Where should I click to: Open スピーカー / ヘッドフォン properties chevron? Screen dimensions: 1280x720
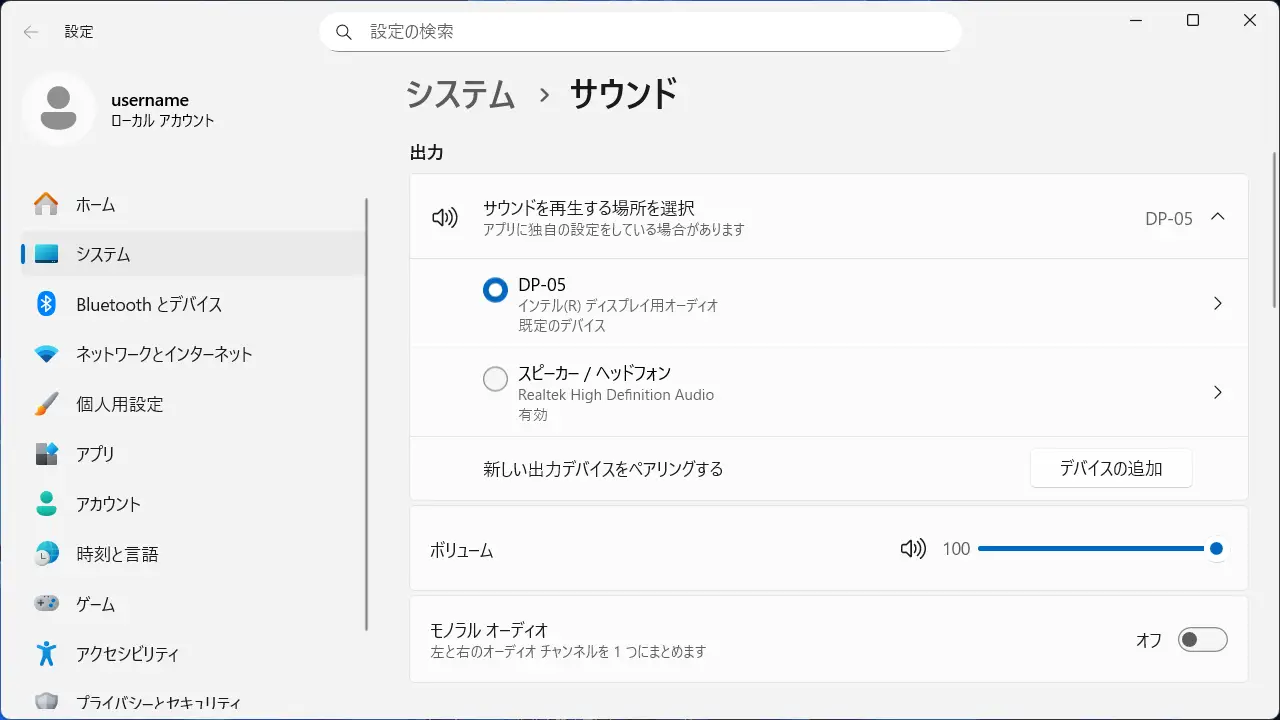pyautogui.click(x=1217, y=392)
